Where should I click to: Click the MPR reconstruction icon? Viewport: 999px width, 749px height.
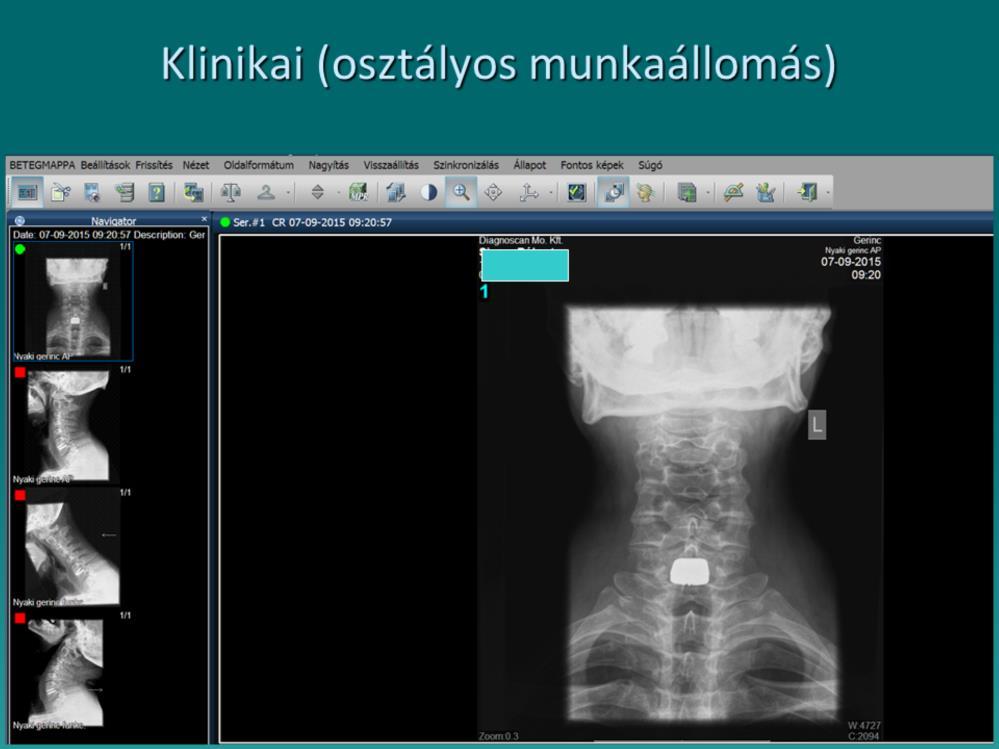[359, 192]
